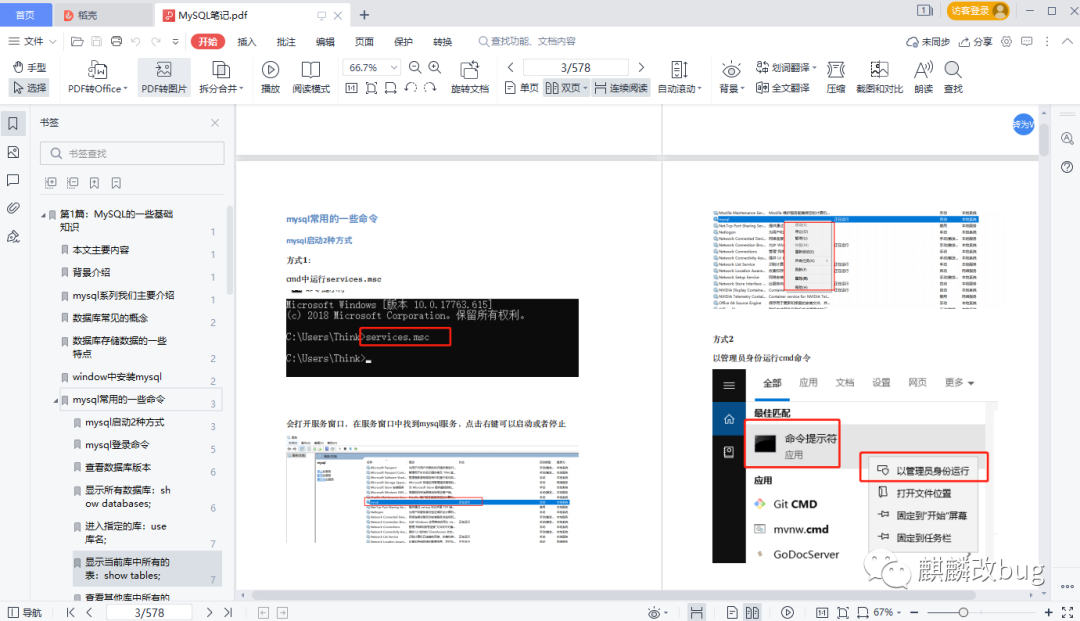The image size is (1080, 621).
Task: Open the 页面 ribbon tab
Action: (364, 41)
